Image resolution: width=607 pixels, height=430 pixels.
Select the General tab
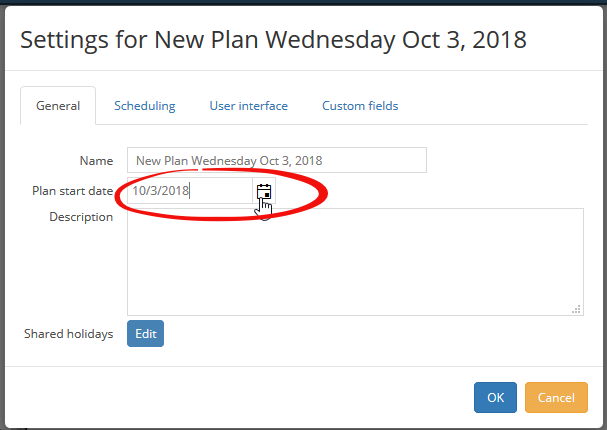(x=58, y=106)
